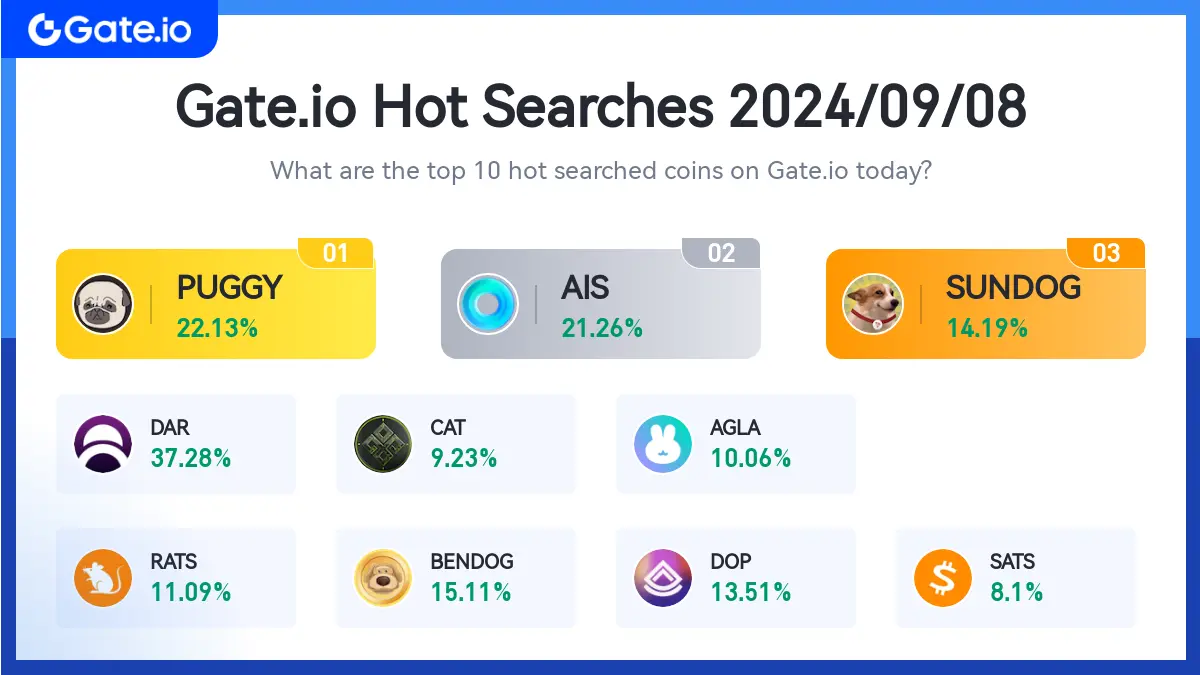Viewport: 1200px width, 675px height.
Task: Open the 01 rank badge on PUGGY
Action: (x=336, y=253)
